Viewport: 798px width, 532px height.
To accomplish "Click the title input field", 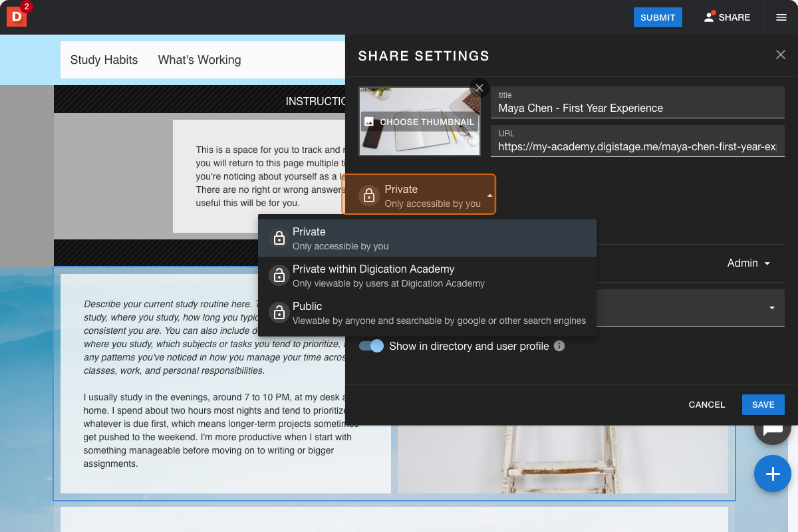I will click(638, 103).
